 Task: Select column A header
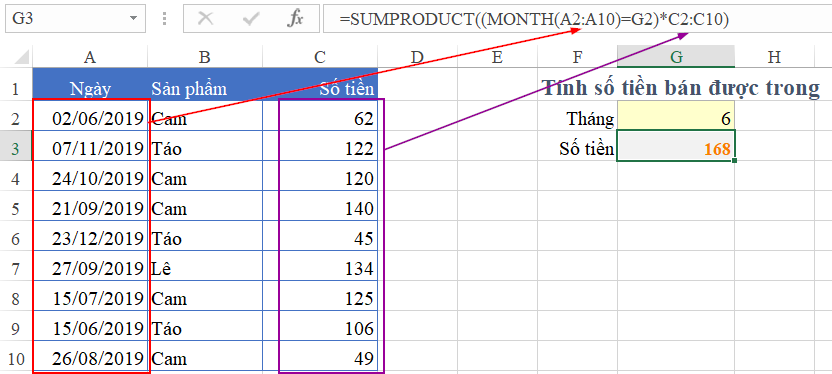(x=90, y=57)
